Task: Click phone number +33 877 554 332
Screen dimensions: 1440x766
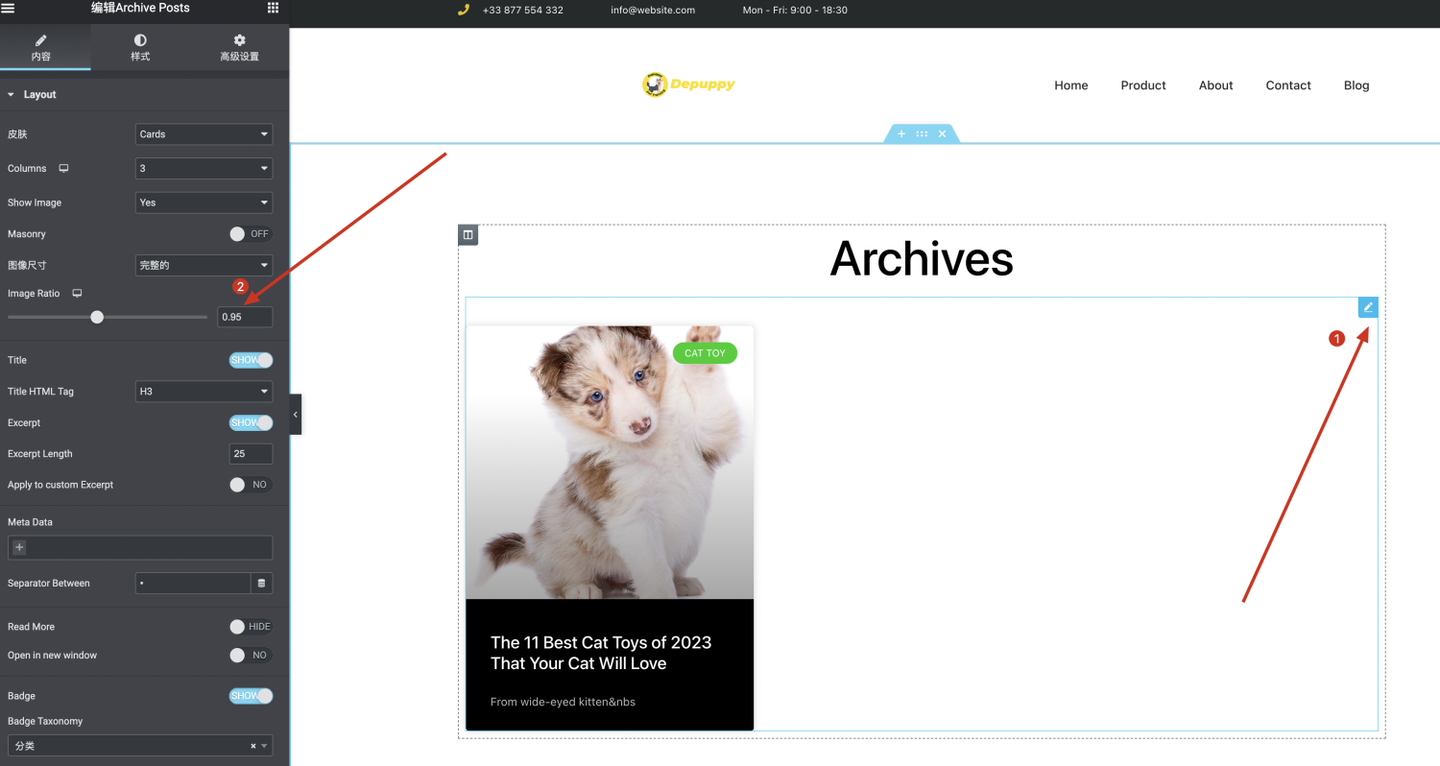Action: (522, 10)
